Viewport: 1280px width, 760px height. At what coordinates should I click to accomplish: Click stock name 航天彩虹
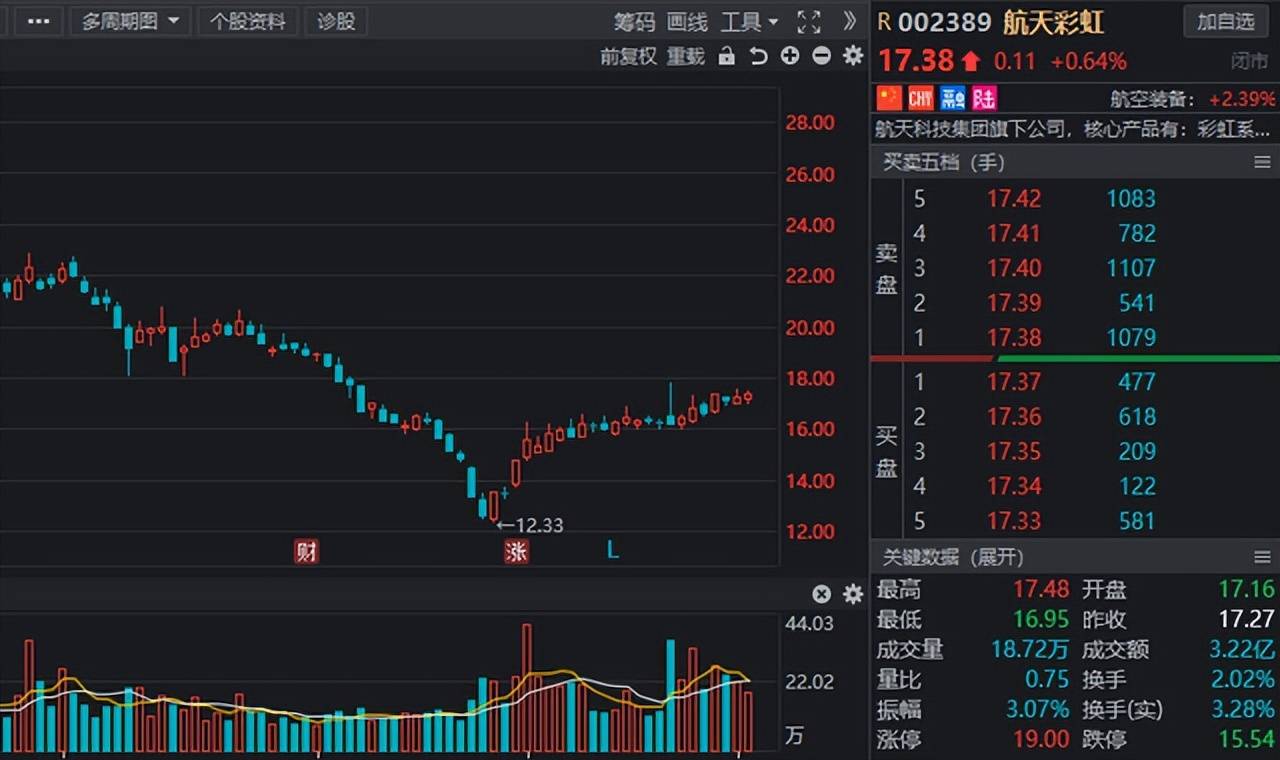(x=1054, y=22)
